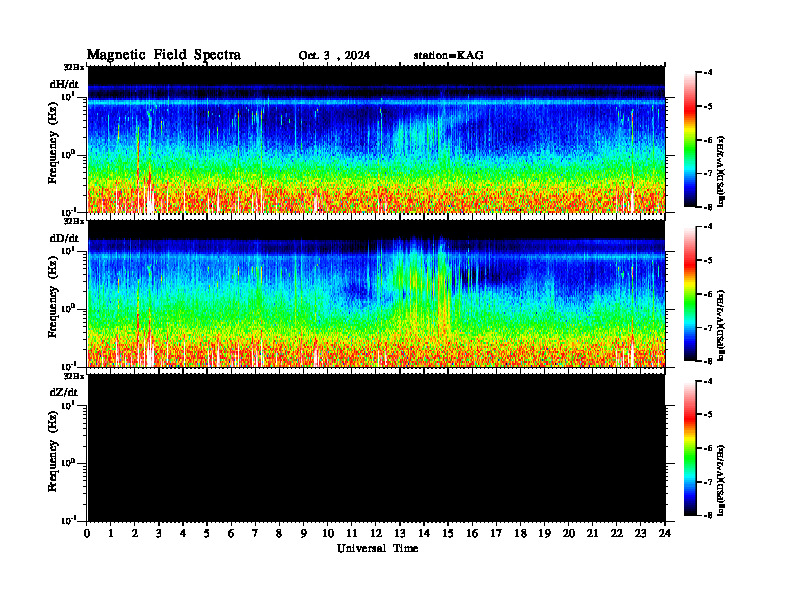Click hour "6" on the Universal Time axis
The image size is (792, 612).
[x=231, y=533]
